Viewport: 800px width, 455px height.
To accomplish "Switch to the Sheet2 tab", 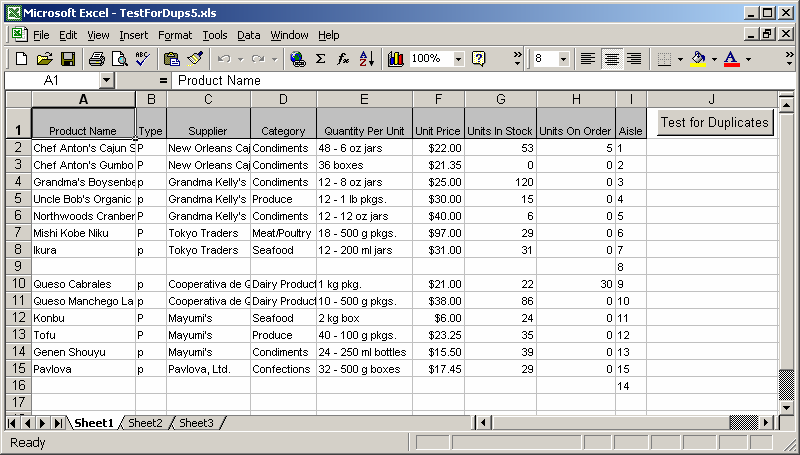I will tap(145, 423).
